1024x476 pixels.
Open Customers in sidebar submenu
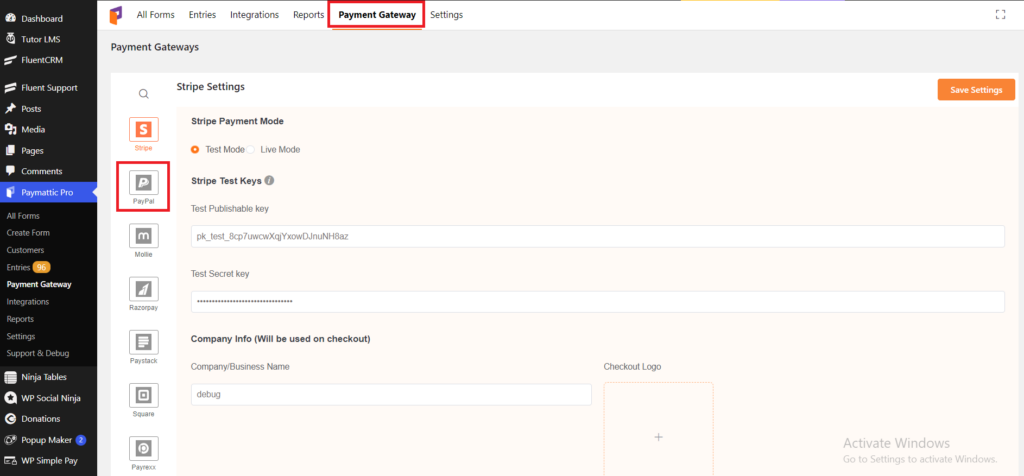point(25,250)
